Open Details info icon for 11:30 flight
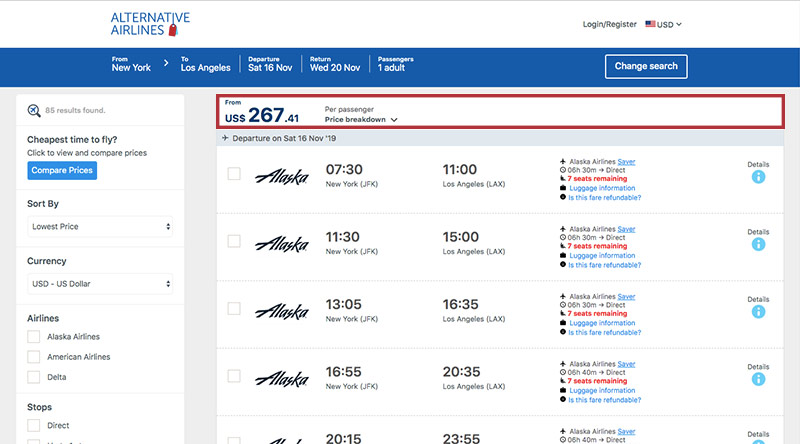800x444 pixels. tap(758, 244)
